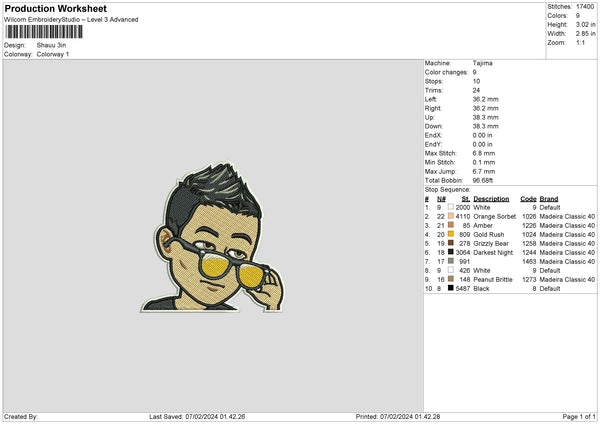This screenshot has height=424, width=600.
Task: Select the Peanut Brittle color swatch
Action: 451,279
